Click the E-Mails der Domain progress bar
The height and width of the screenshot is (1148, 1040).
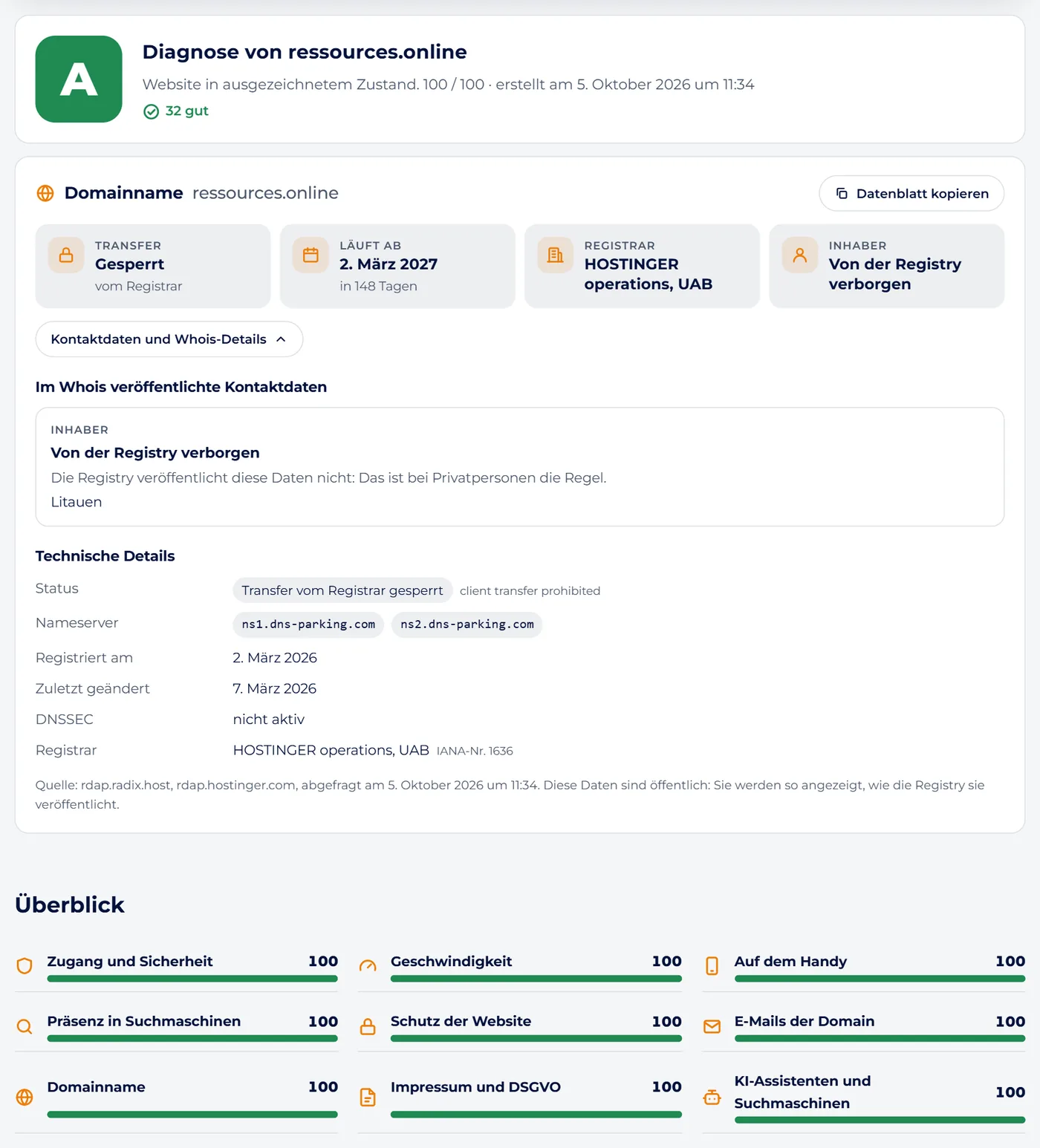click(x=880, y=1039)
